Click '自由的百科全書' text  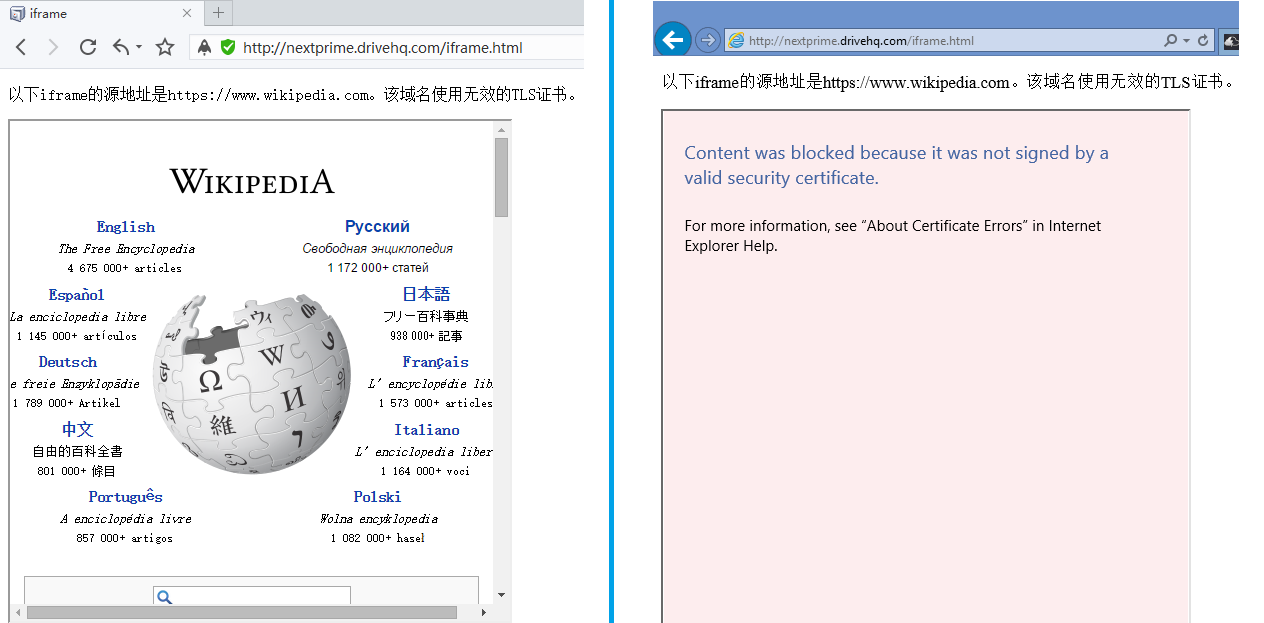click(77, 451)
